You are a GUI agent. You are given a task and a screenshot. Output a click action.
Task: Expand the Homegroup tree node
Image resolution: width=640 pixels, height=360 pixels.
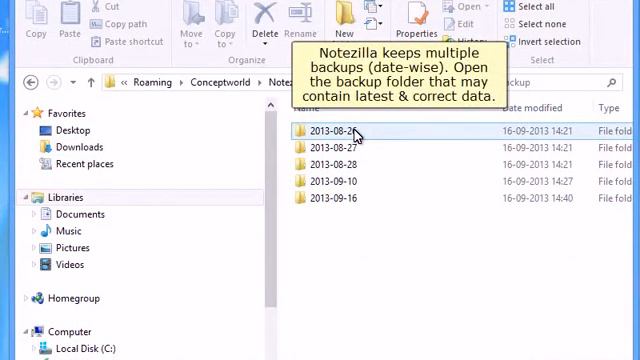click(x=26, y=298)
